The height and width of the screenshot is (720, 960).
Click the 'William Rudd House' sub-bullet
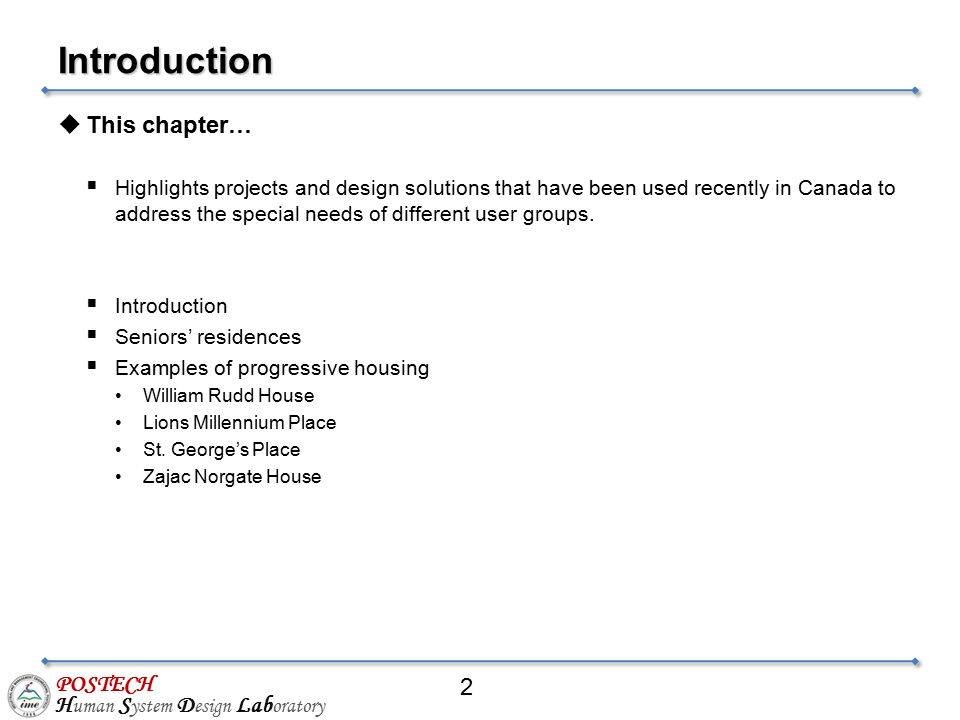[x=228, y=396]
